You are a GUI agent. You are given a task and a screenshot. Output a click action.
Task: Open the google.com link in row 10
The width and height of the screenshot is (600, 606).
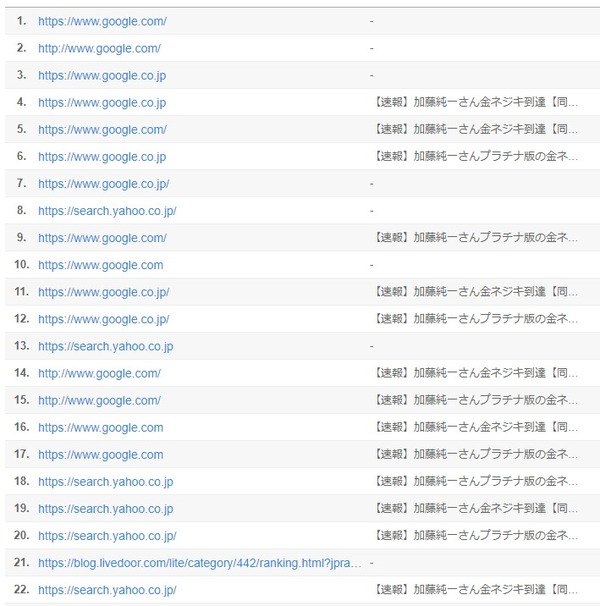point(101,265)
